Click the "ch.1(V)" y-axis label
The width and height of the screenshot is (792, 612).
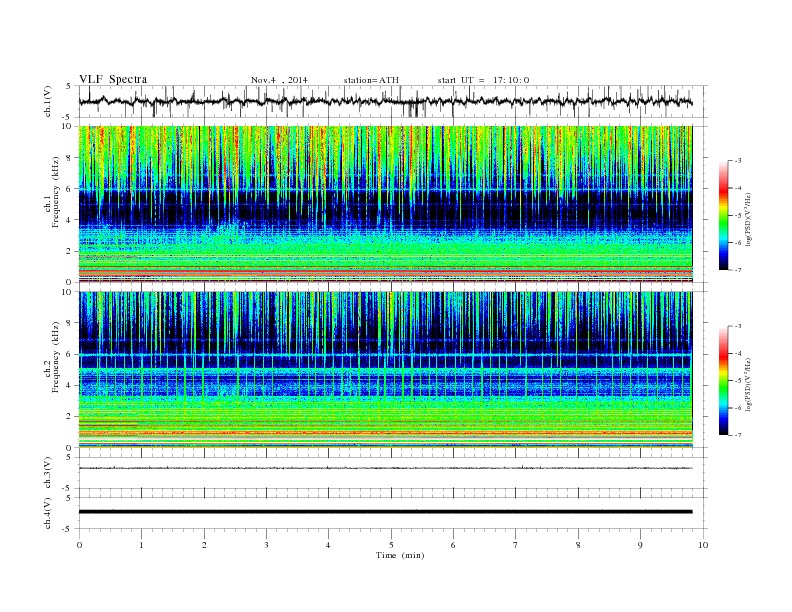point(47,101)
